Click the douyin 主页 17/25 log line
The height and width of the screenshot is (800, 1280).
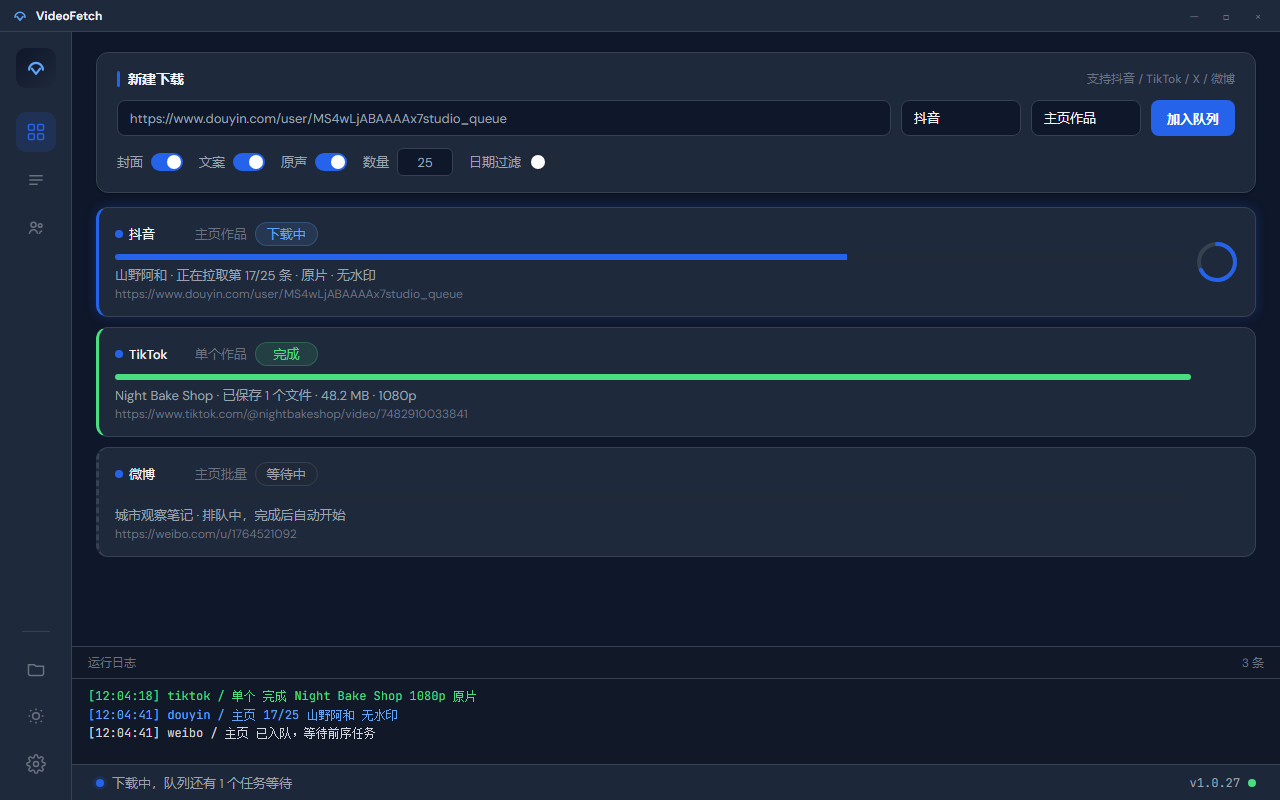243,715
